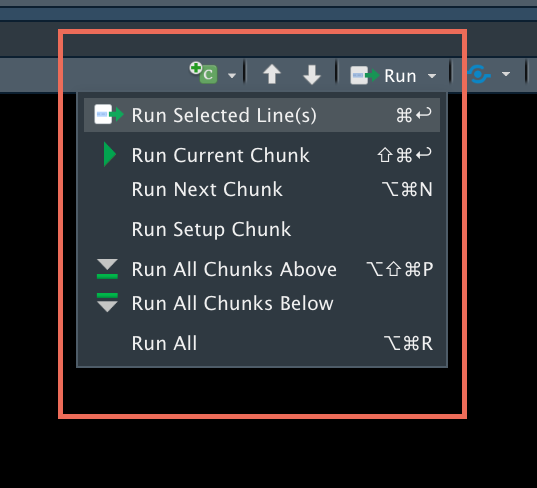Choose Run All Chunks Below

coord(262,303)
